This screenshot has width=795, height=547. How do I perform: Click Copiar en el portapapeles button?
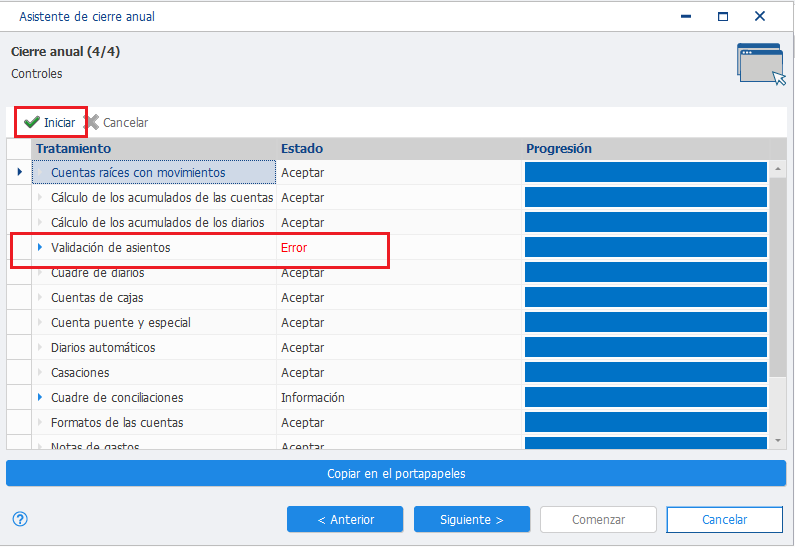[x=396, y=473]
